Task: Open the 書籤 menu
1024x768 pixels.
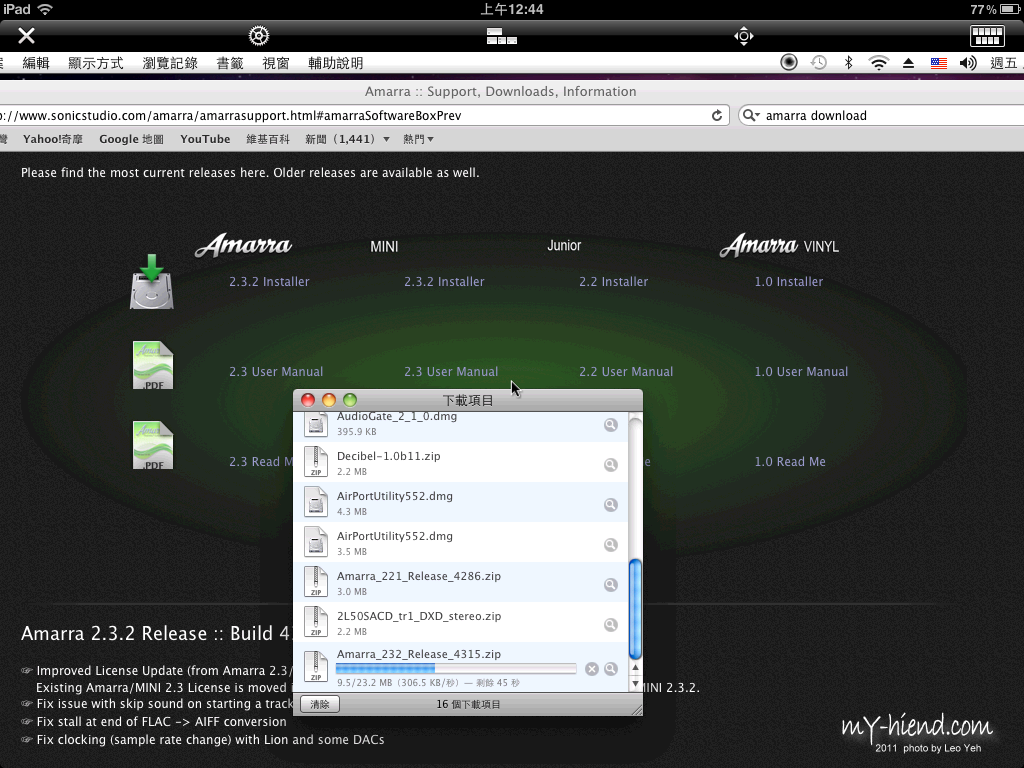Action: 230,63
